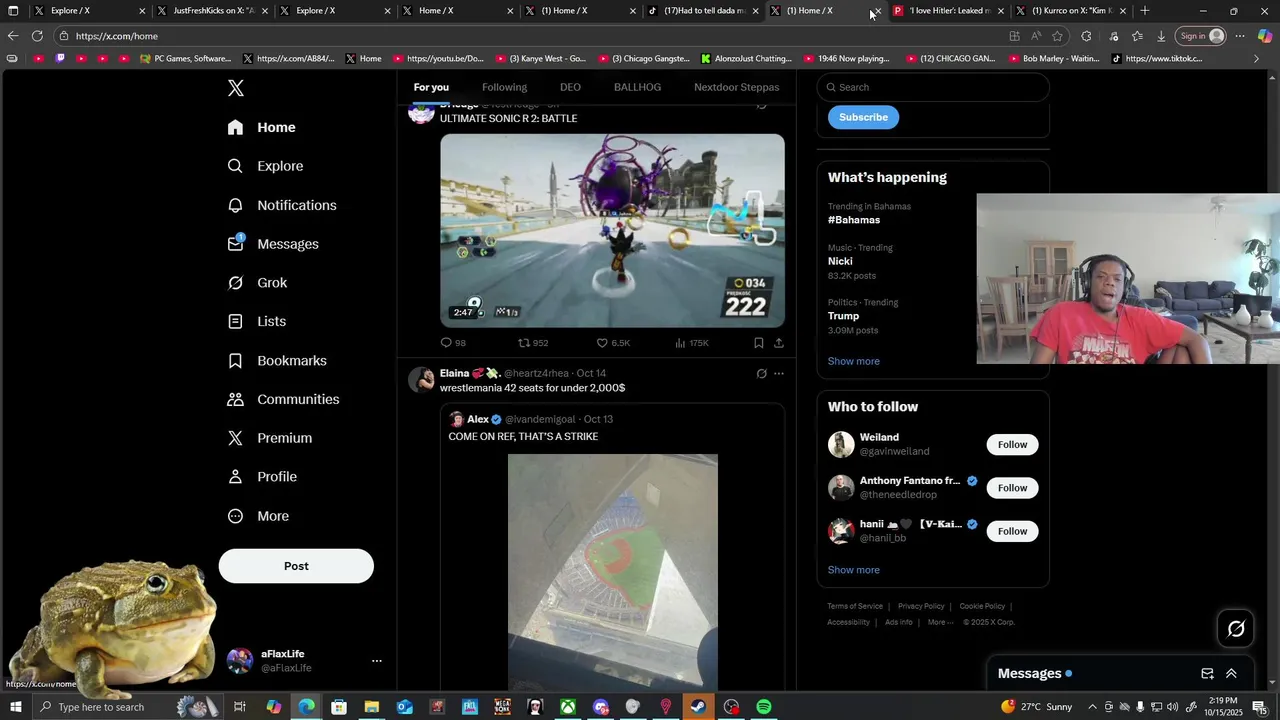Image resolution: width=1280 pixels, height=720 pixels.
Task: Reply to the Sonic R 2 post
Action: coord(452,343)
